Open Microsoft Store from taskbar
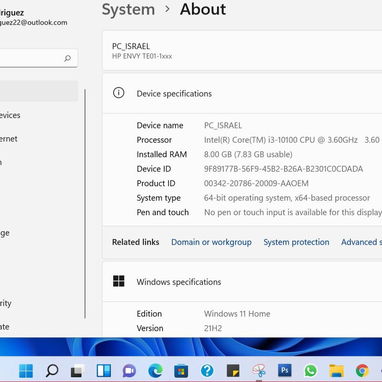 (181, 371)
